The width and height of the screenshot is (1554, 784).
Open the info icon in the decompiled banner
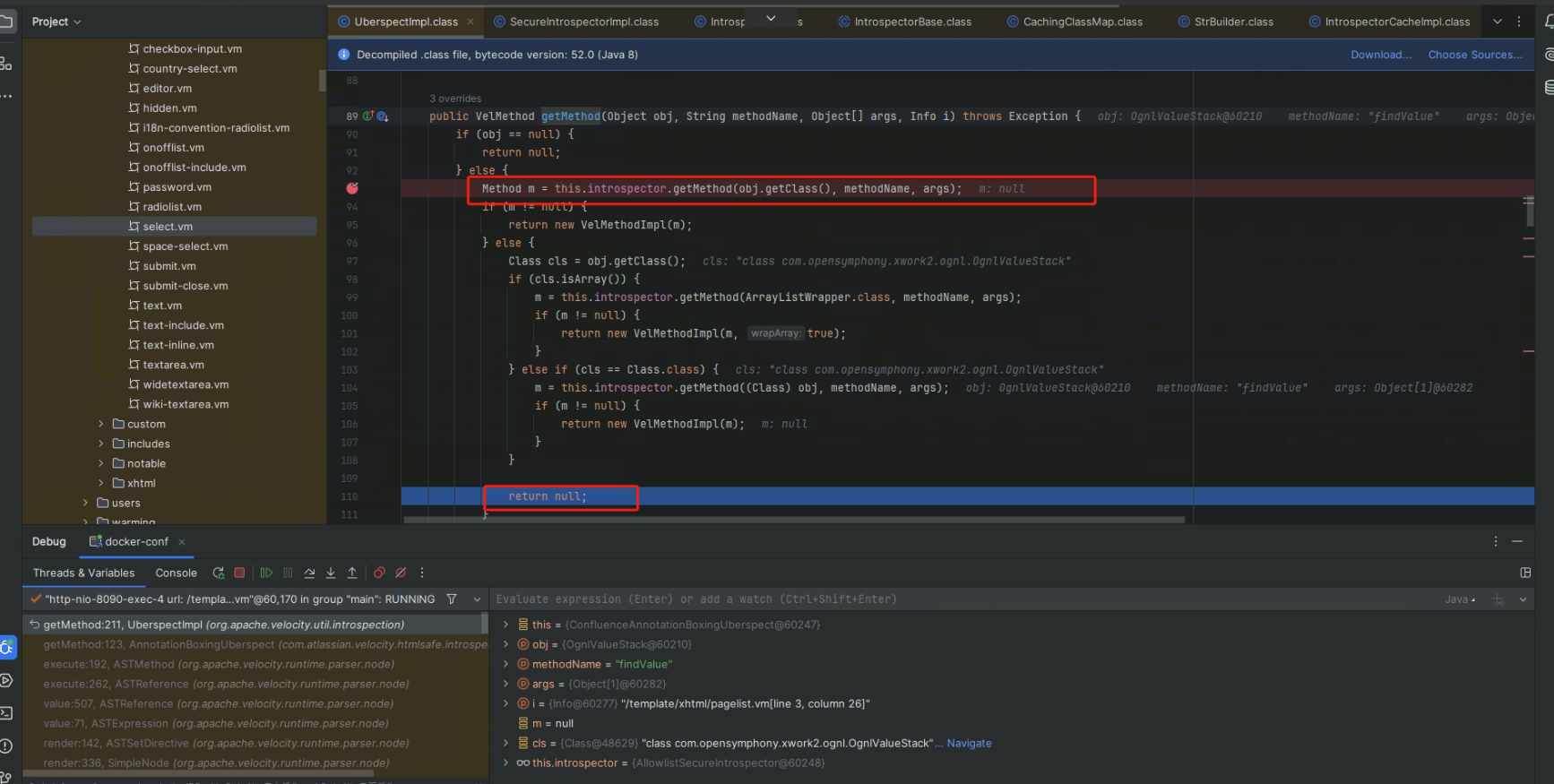click(343, 55)
